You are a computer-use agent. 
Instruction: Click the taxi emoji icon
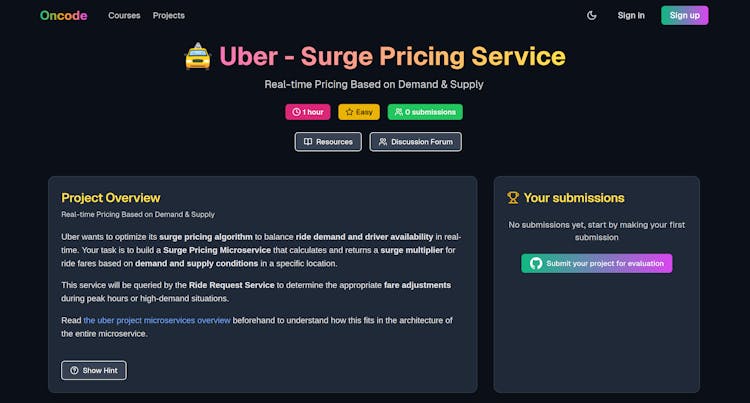[x=198, y=56]
